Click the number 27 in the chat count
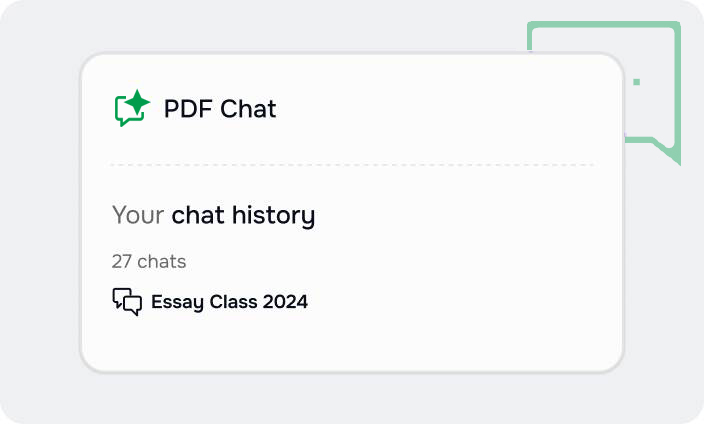704x424 pixels. 122,262
